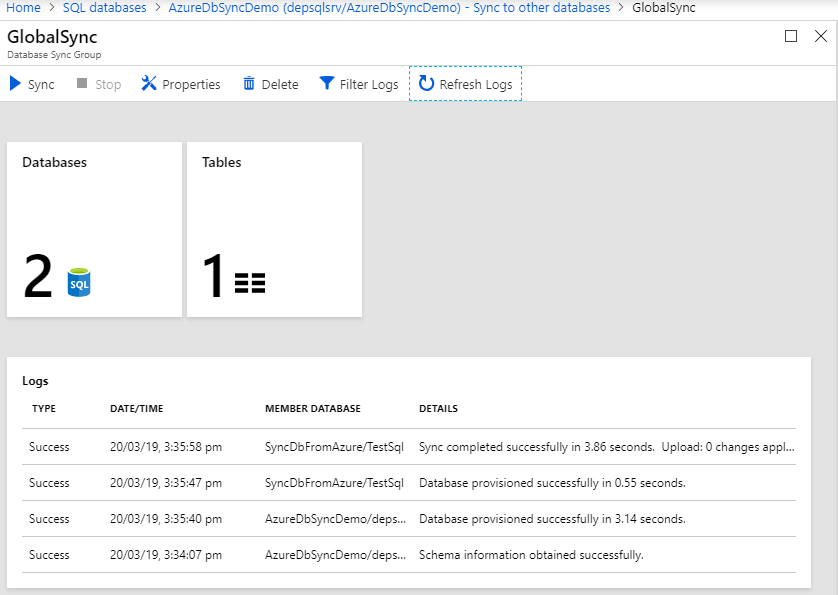Image resolution: width=838 pixels, height=595 pixels.
Task: Select log timestamp 20/03/19, 3:35:58 pm
Action: 166,447
